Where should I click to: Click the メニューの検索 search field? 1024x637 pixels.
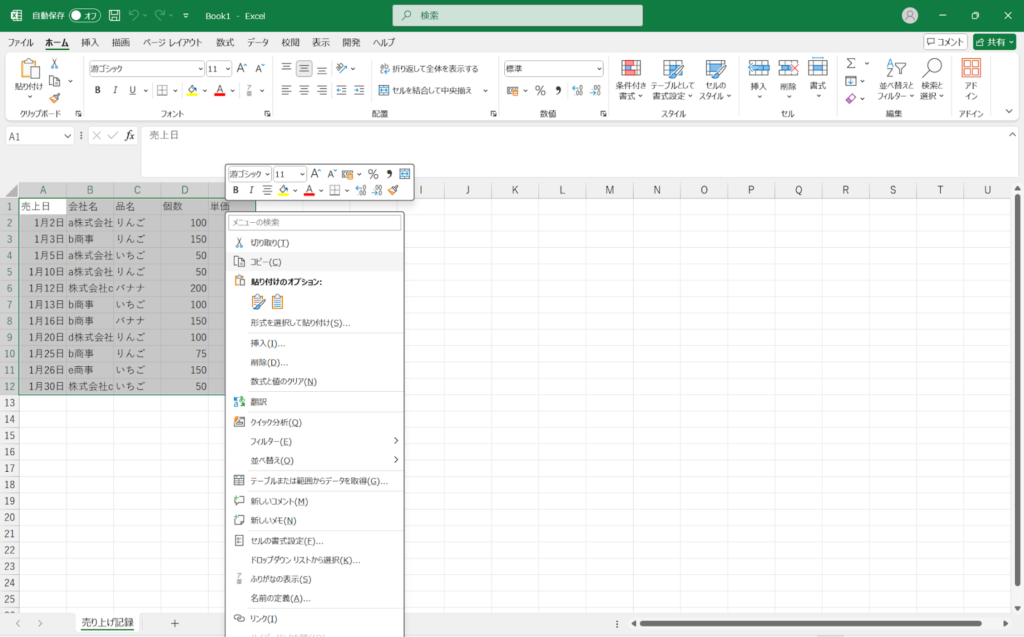coord(314,223)
